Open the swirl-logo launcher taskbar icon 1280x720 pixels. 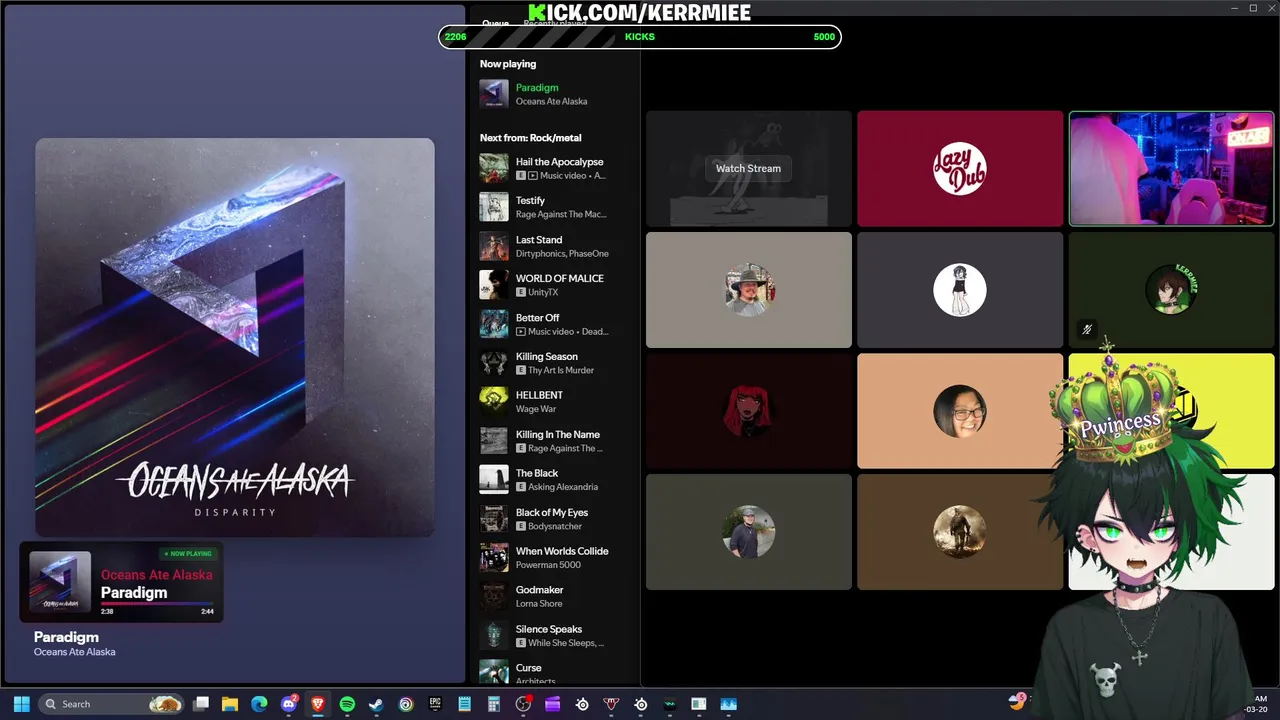[406, 704]
